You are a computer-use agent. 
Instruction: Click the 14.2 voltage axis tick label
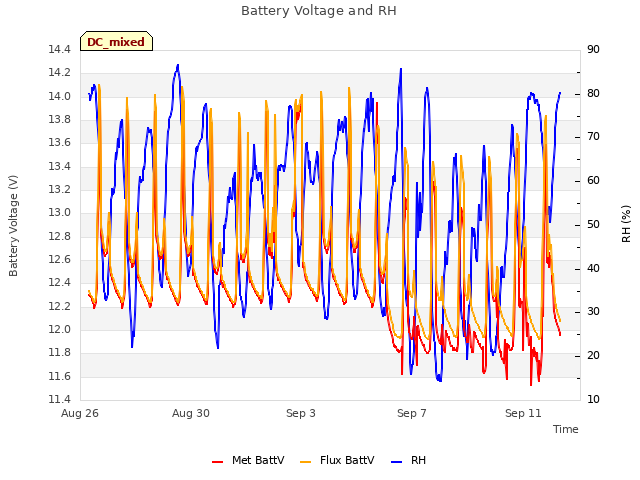pyautogui.click(x=59, y=73)
